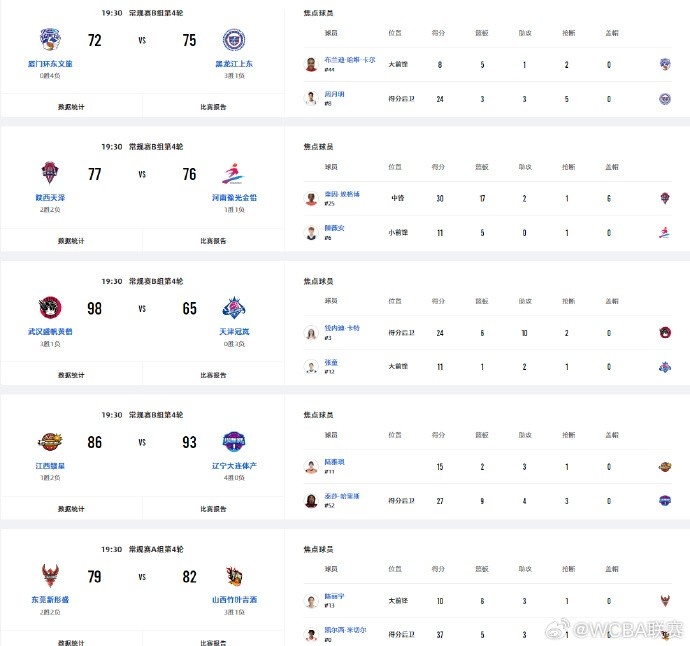Image resolution: width=690 pixels, height=646 pixels.
Task: Open 比赛报告 for the 77-76 game
Action: 213,241
